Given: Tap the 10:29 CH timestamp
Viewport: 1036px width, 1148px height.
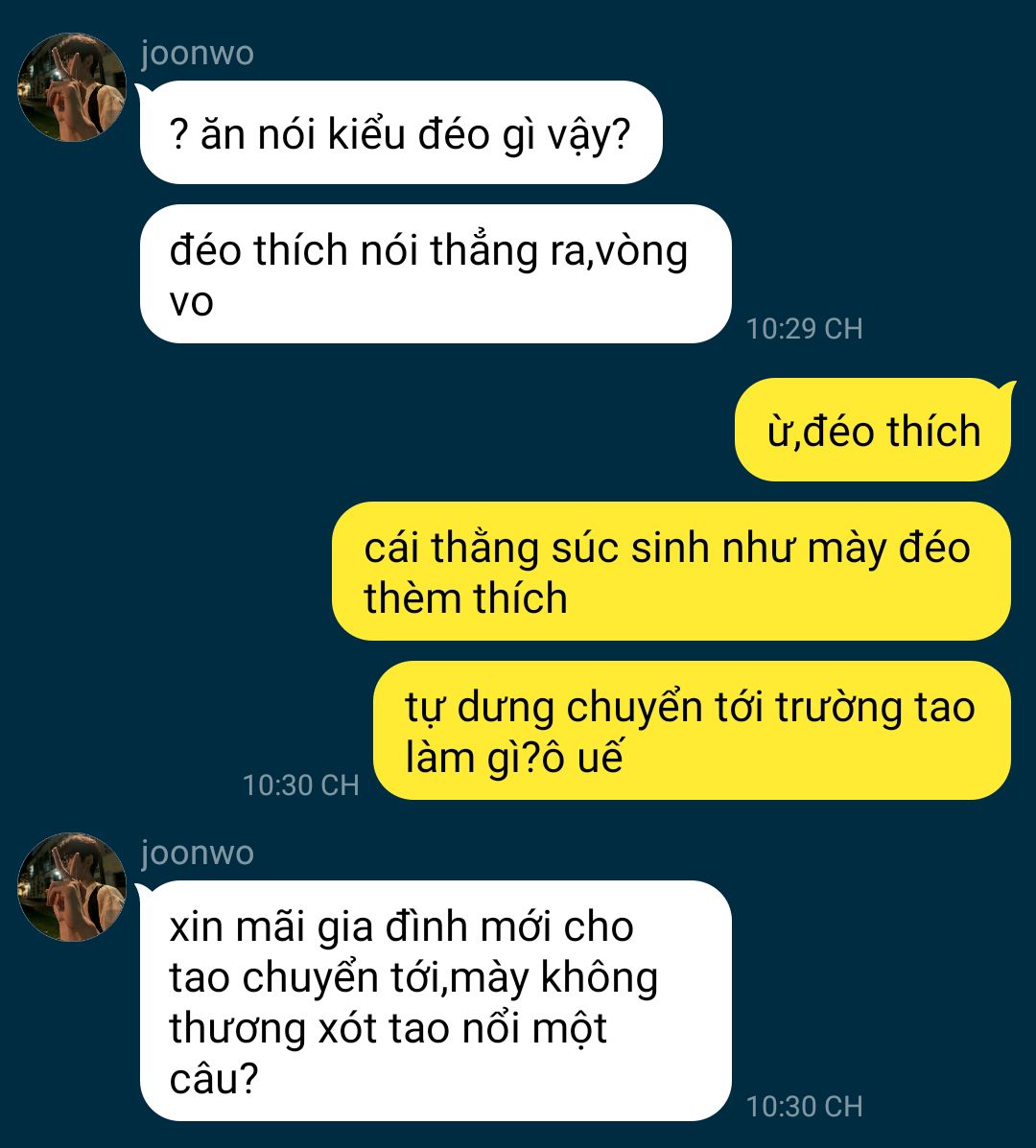Looking at the screenshot, I should point(804,329).
